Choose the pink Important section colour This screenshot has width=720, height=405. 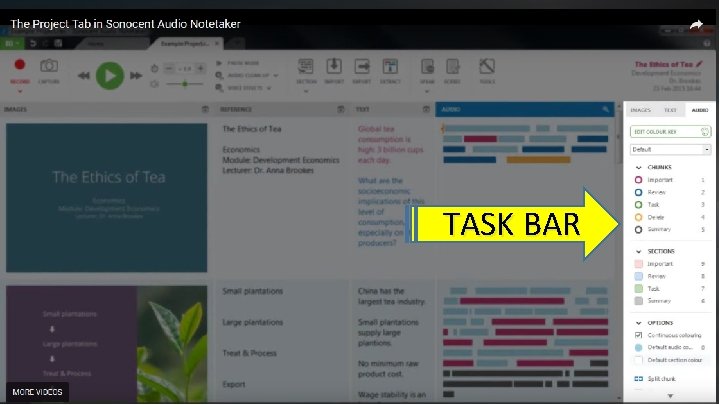tap(638, 264)
